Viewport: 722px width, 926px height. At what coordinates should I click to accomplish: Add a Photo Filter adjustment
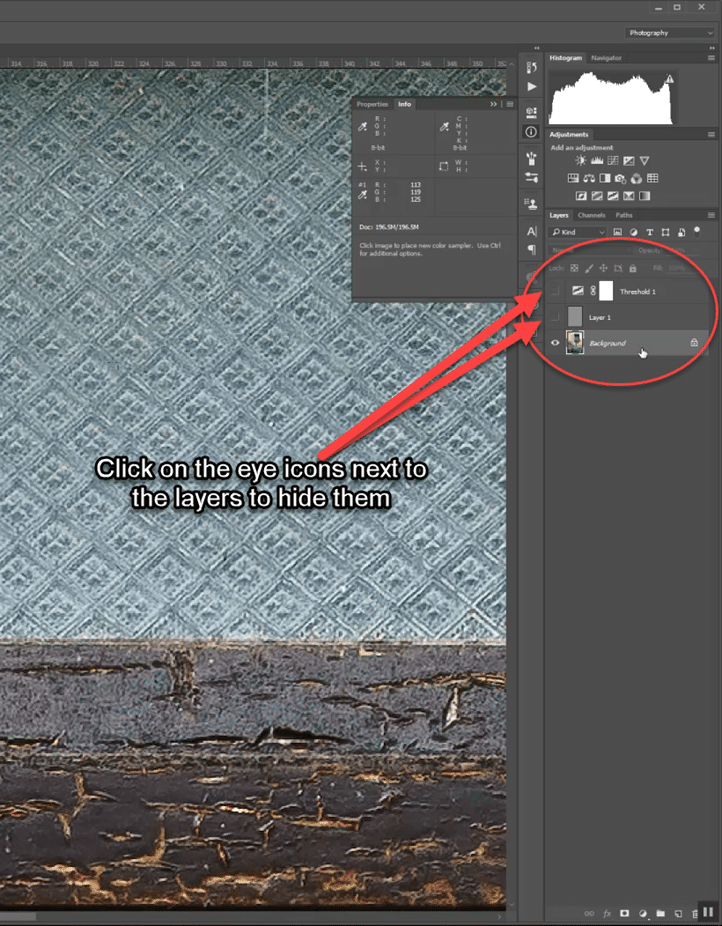point(620,178)
